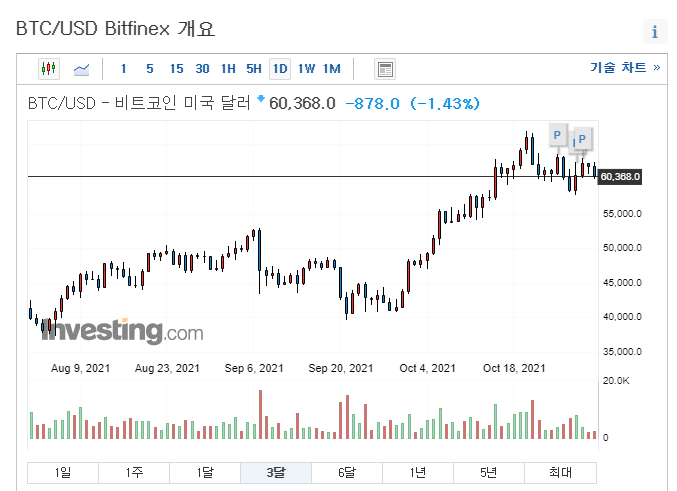Open the 기술 차트 link
This screenshot has height=491, width=677.
(x=625, y=67)
